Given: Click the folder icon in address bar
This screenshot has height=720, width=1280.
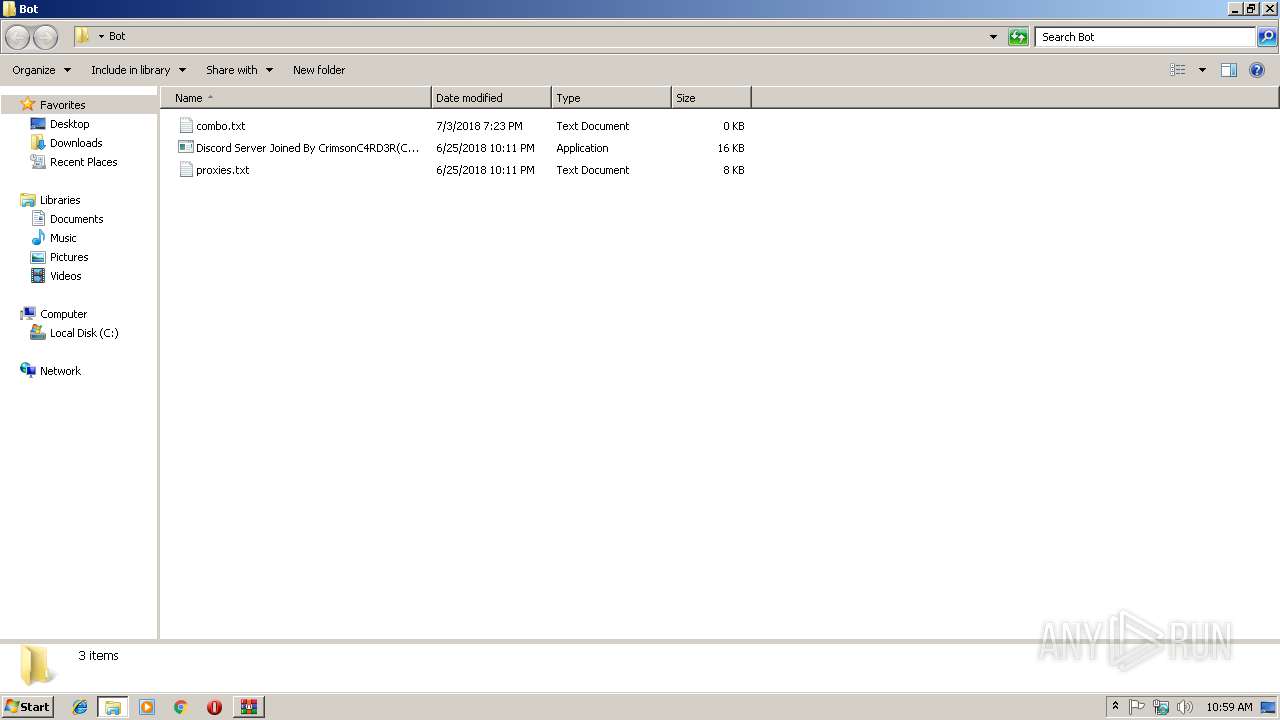Looking at the screenshot, I should coord(83,36).
